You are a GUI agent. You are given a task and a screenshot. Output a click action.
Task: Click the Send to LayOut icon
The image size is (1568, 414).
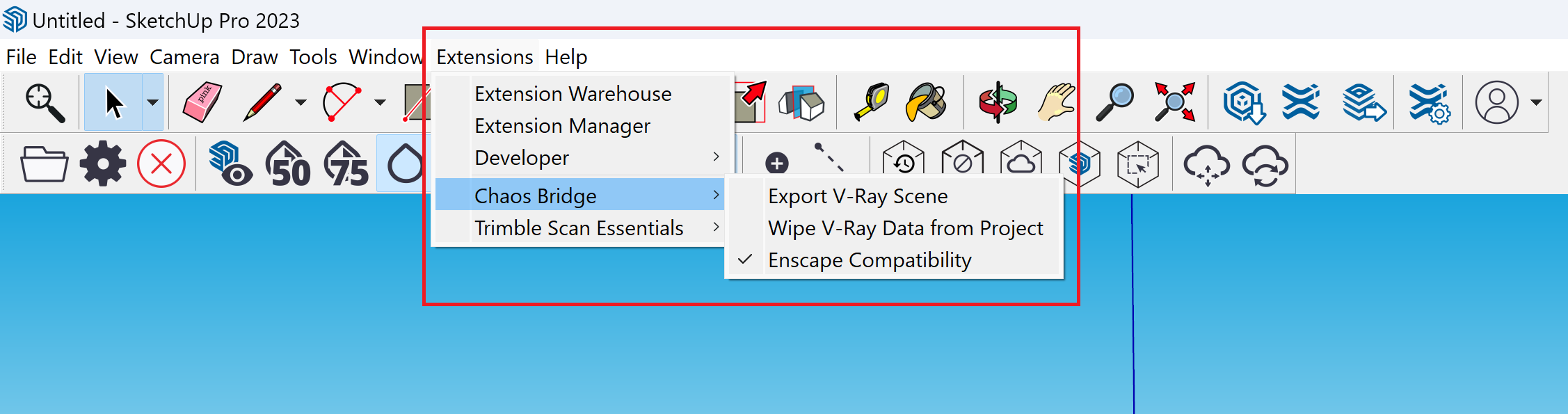(x=1363, y=103)
